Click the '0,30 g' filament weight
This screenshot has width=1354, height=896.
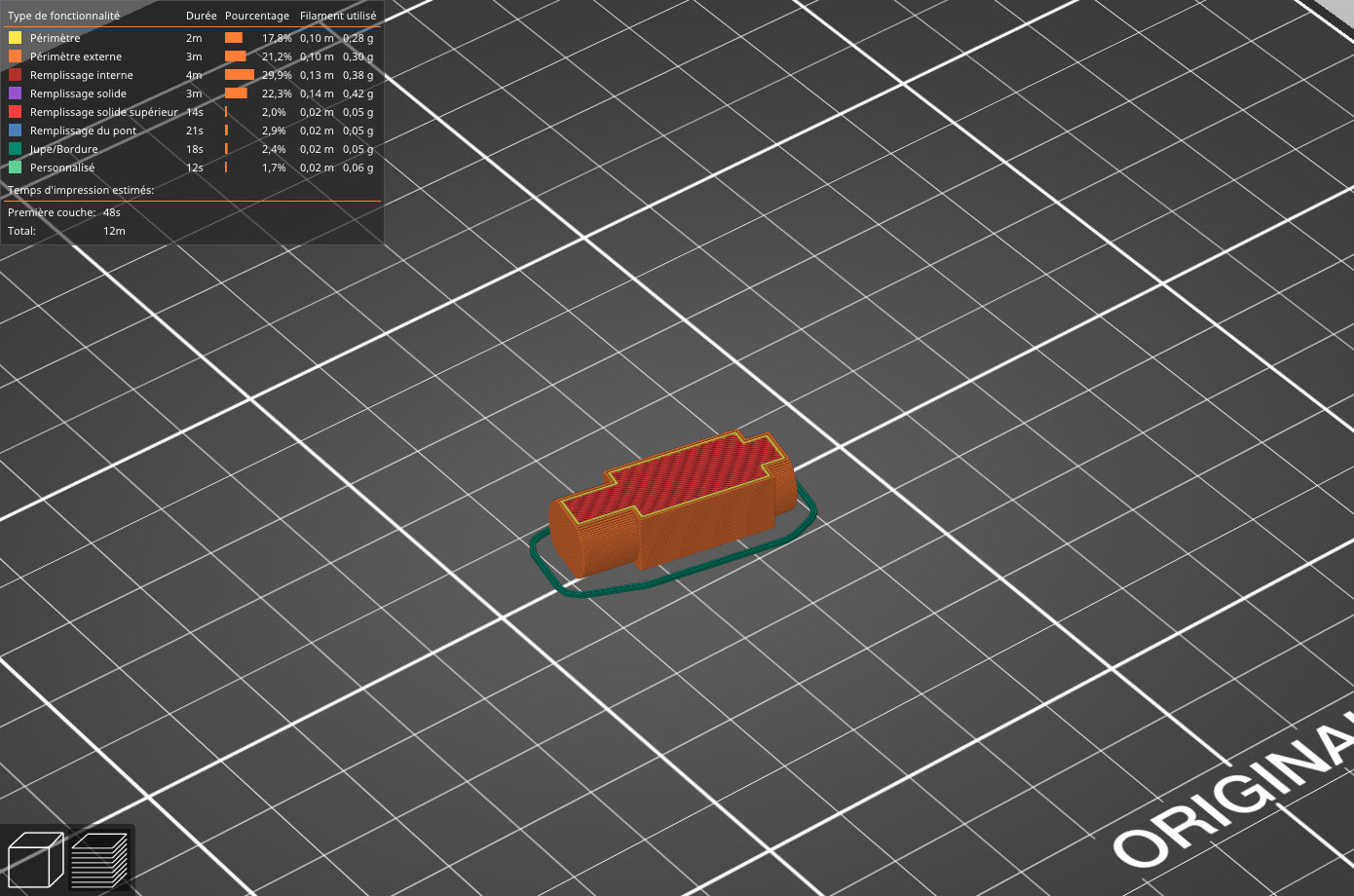pos(358,56)
